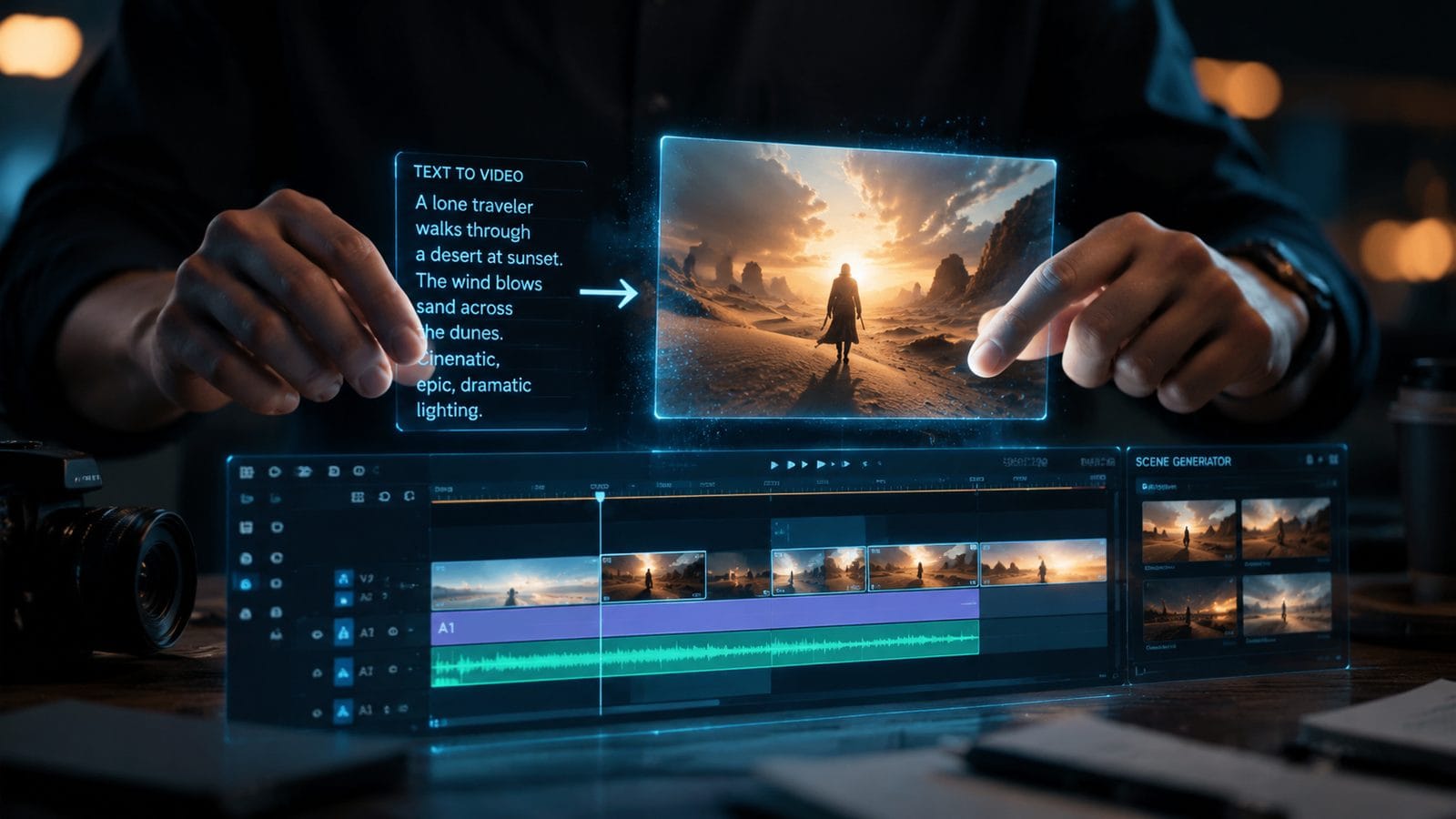Click the leftmost play triangle in the transport controls
The image size is (1456, 819).
tap(774, 464)
